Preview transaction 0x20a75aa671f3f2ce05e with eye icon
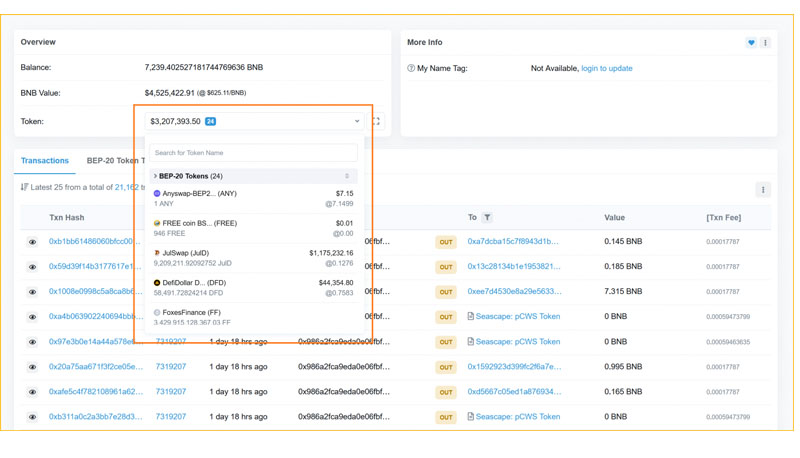Screen dimensions: 800x458 [x=32, y=367]
